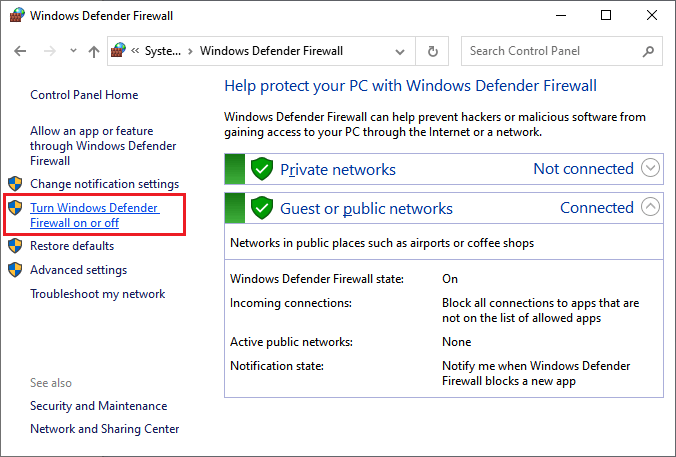Click Help protect your PC heading
The image size is (676, 457).
tap(410, 86)
